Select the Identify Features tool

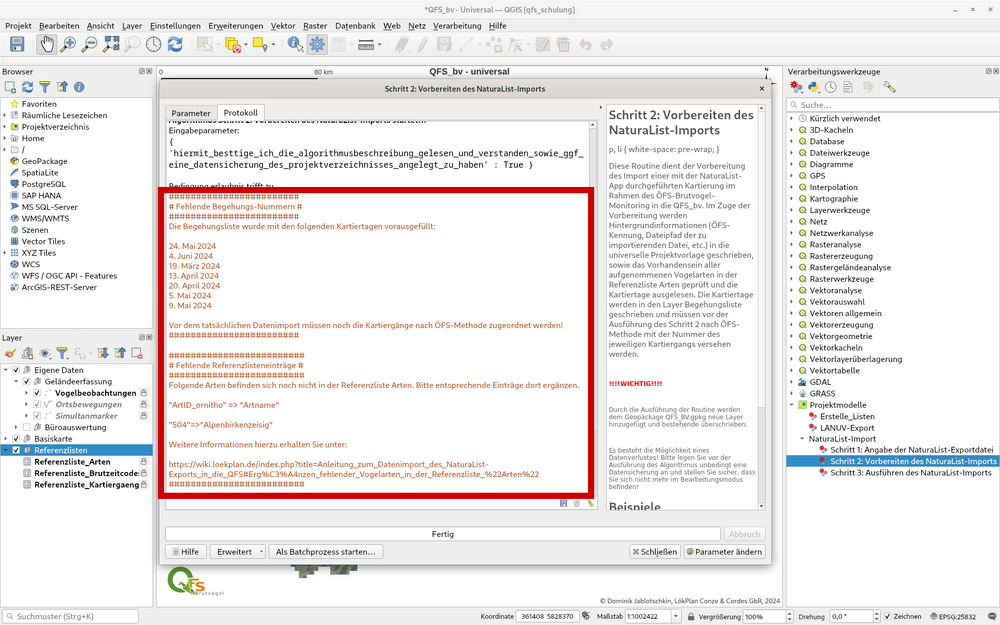[295, 44]
